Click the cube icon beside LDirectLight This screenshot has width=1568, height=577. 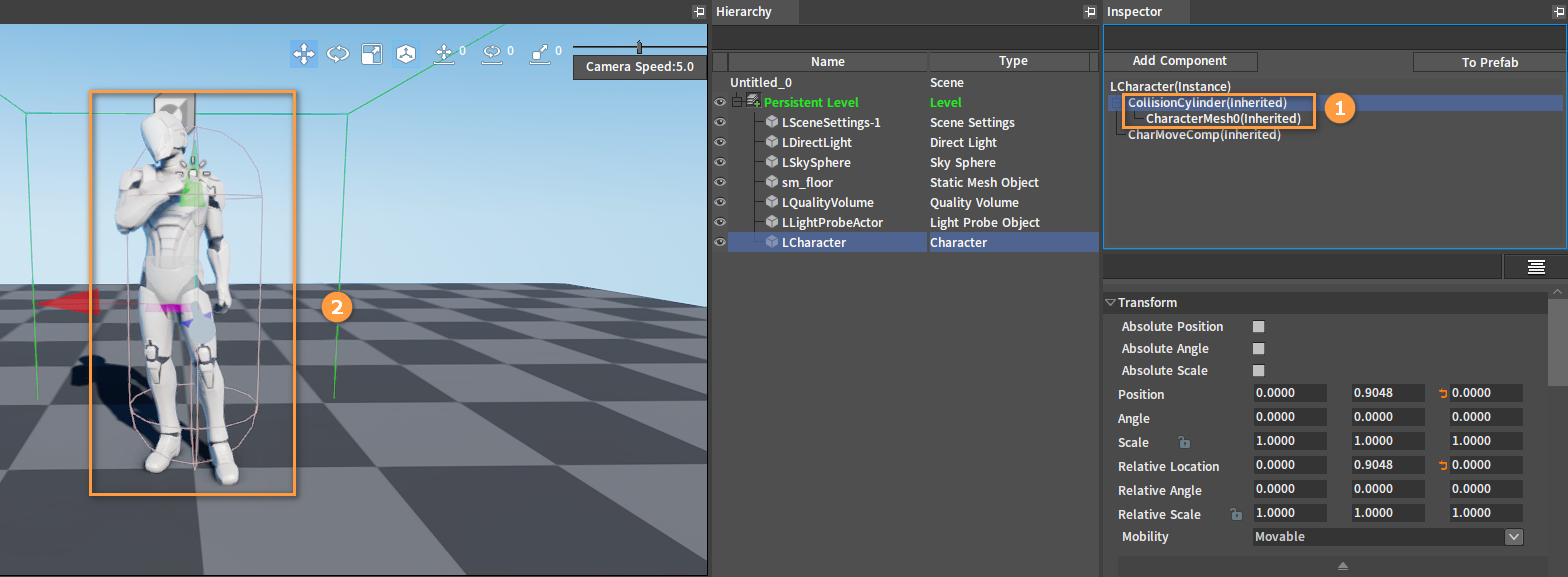click(x=772, y=142)
